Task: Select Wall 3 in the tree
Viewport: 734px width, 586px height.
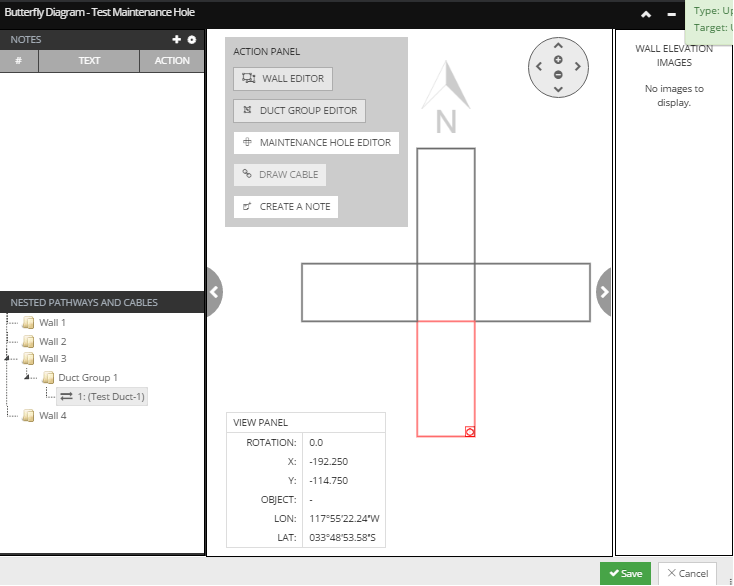Action: (x=52, y=359)
